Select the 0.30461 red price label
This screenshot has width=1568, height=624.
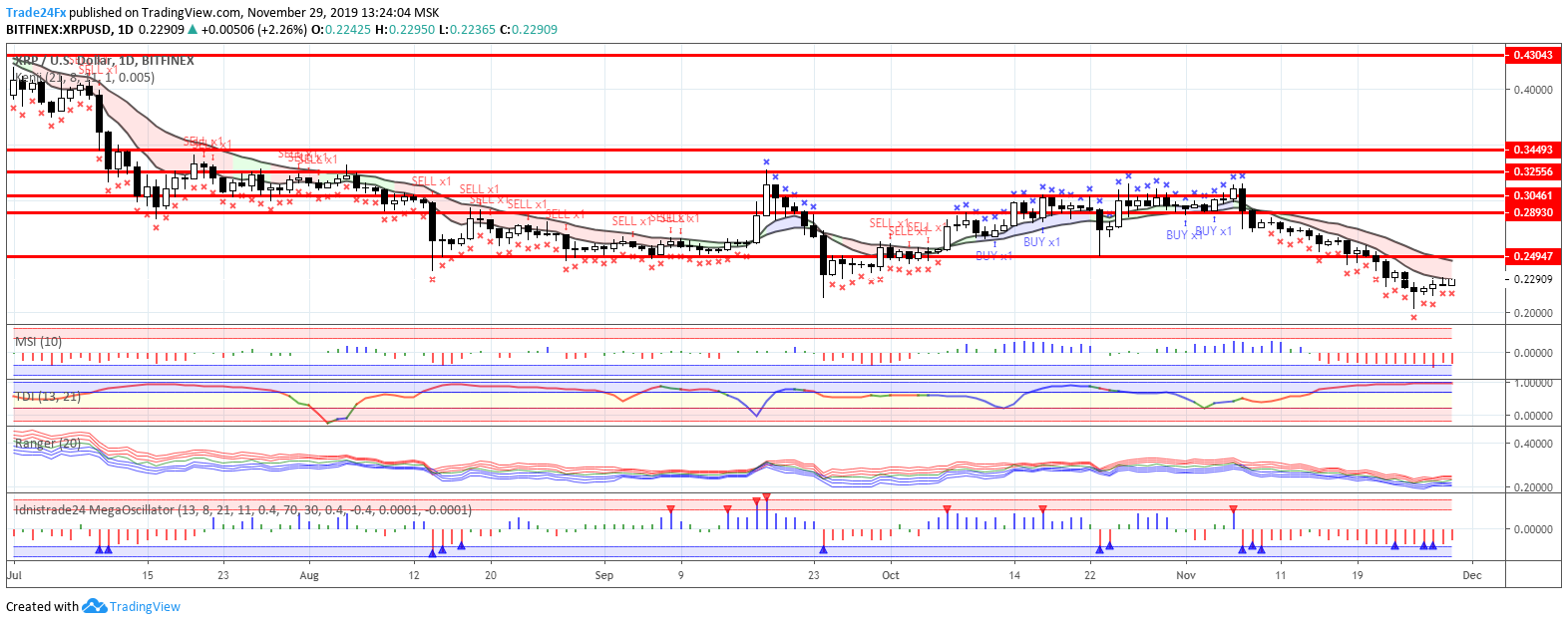click(1533, 196)
